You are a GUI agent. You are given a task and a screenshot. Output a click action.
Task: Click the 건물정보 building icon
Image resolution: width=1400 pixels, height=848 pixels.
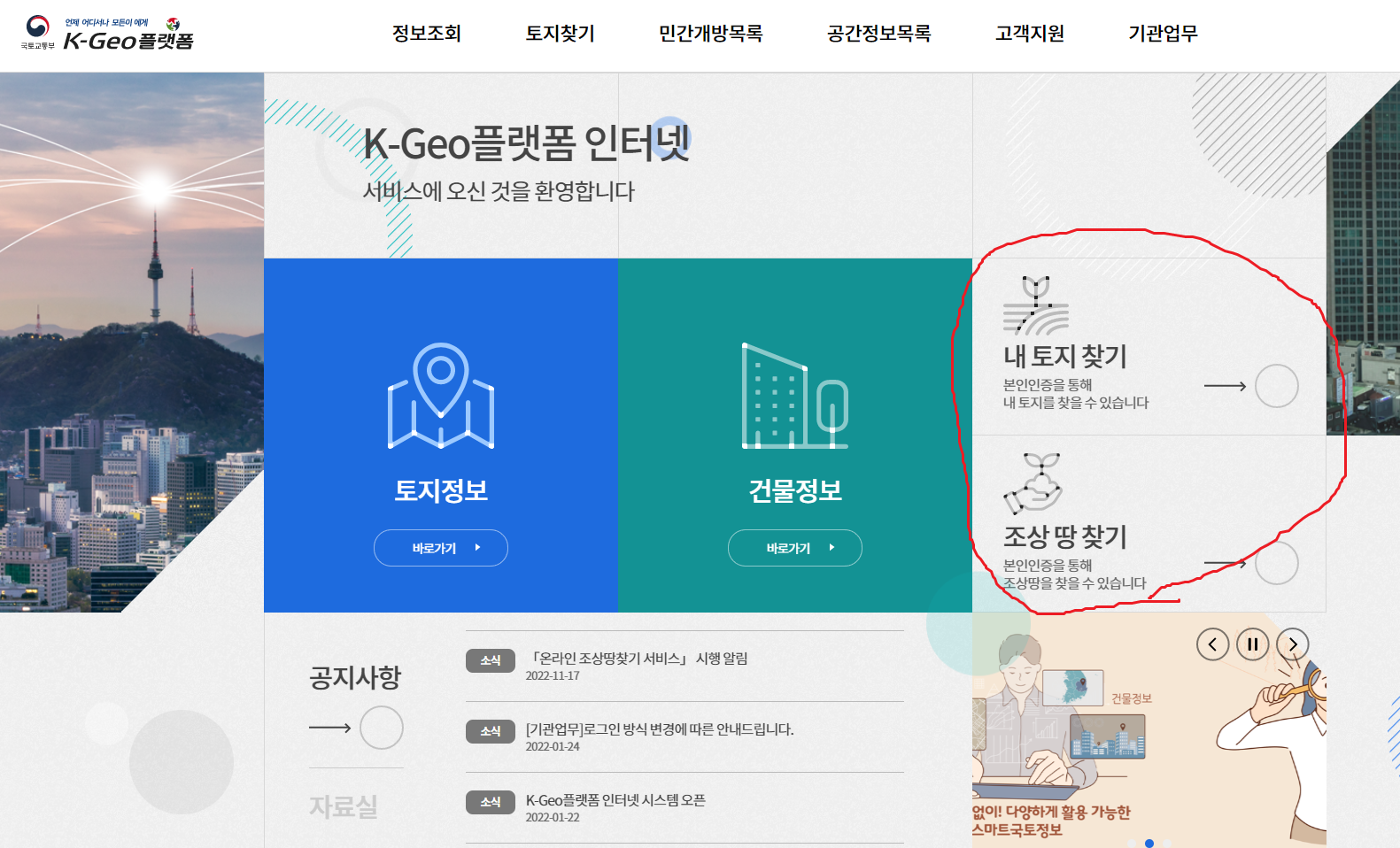795,396
